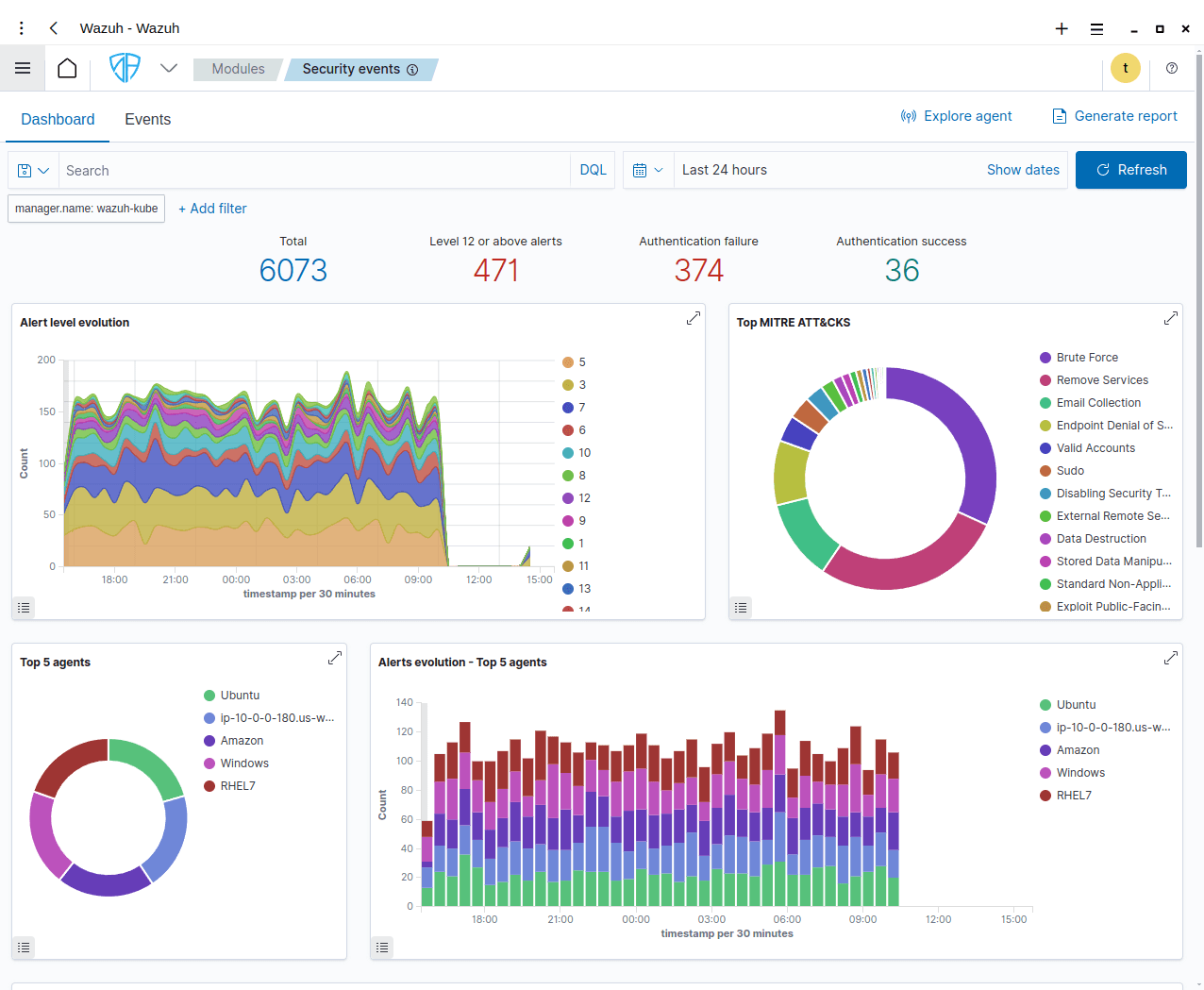1204x990 pixels.
Task: Open the help icon in header
Action: tap(1172, 68)
